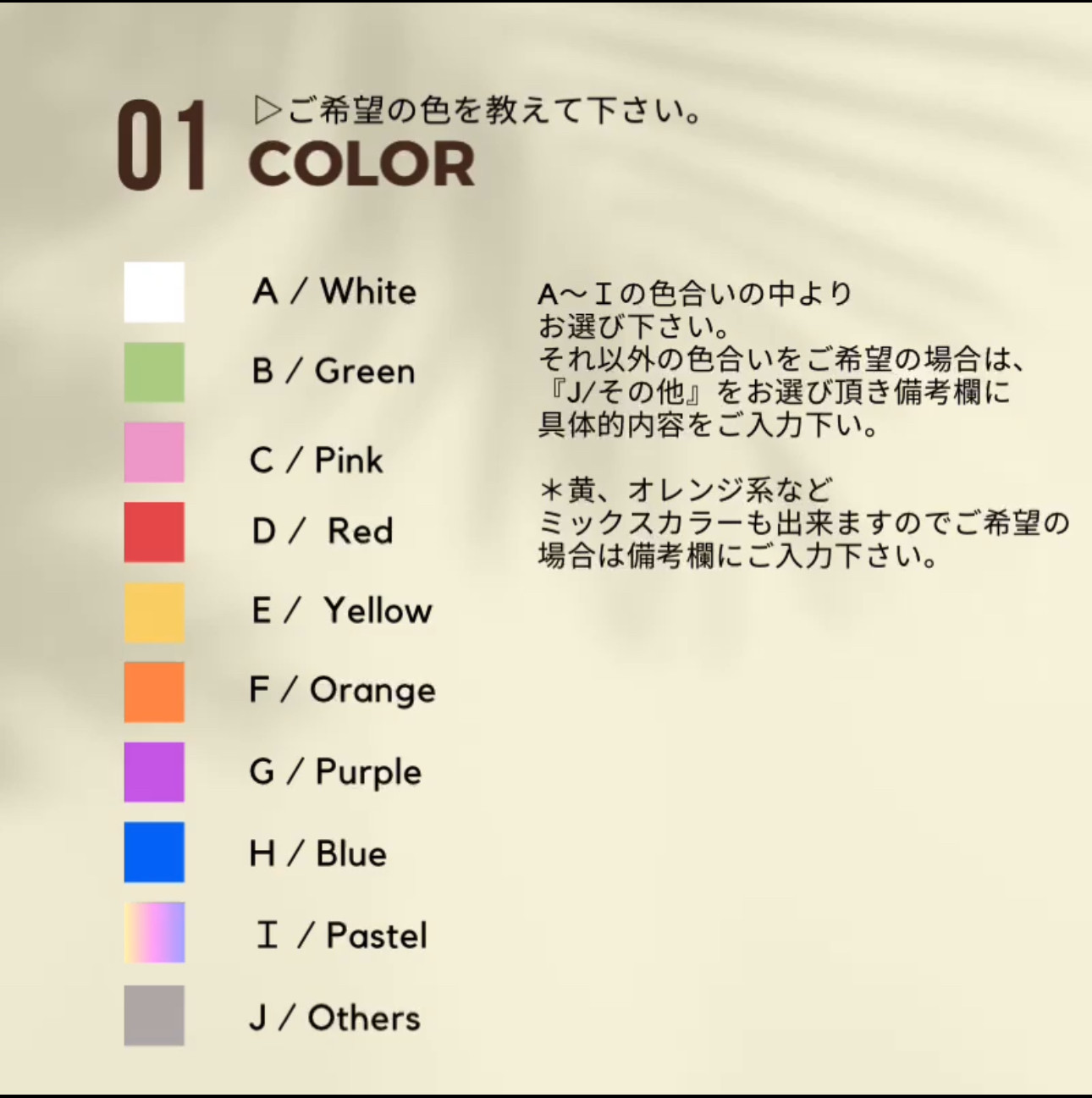Click the "J / Others" label

pos(334,1018)
